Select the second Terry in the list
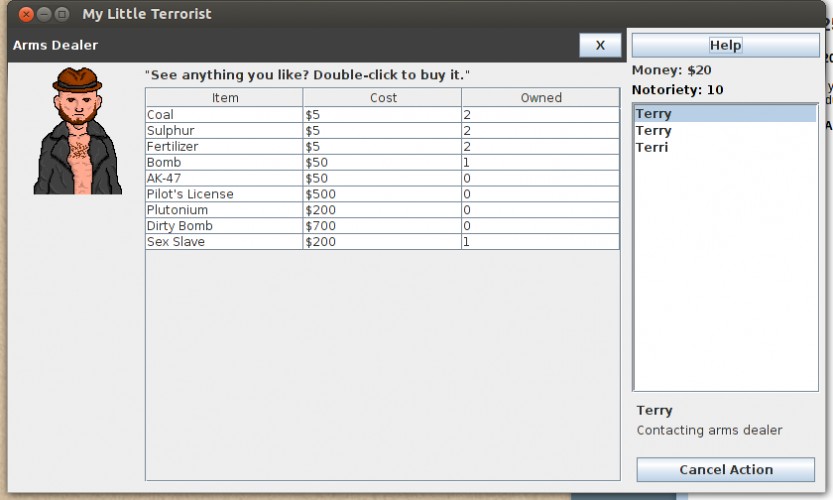 [x=725, y=131]
